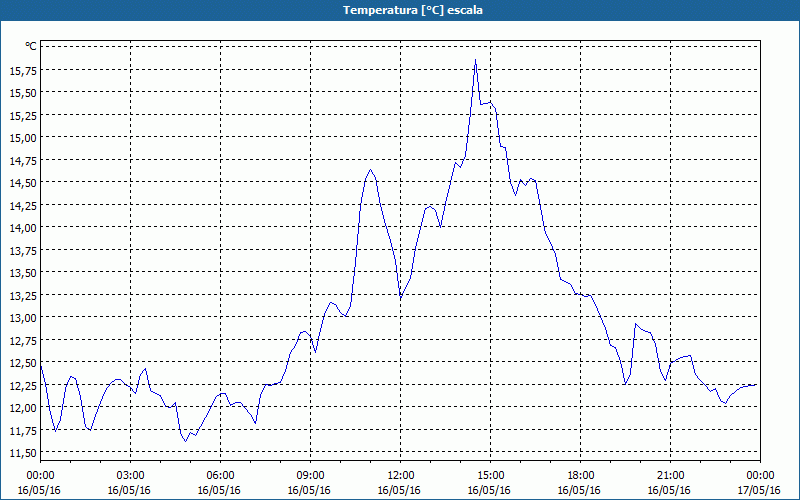Click the 12,50 y-axis label

click(23, 362)
